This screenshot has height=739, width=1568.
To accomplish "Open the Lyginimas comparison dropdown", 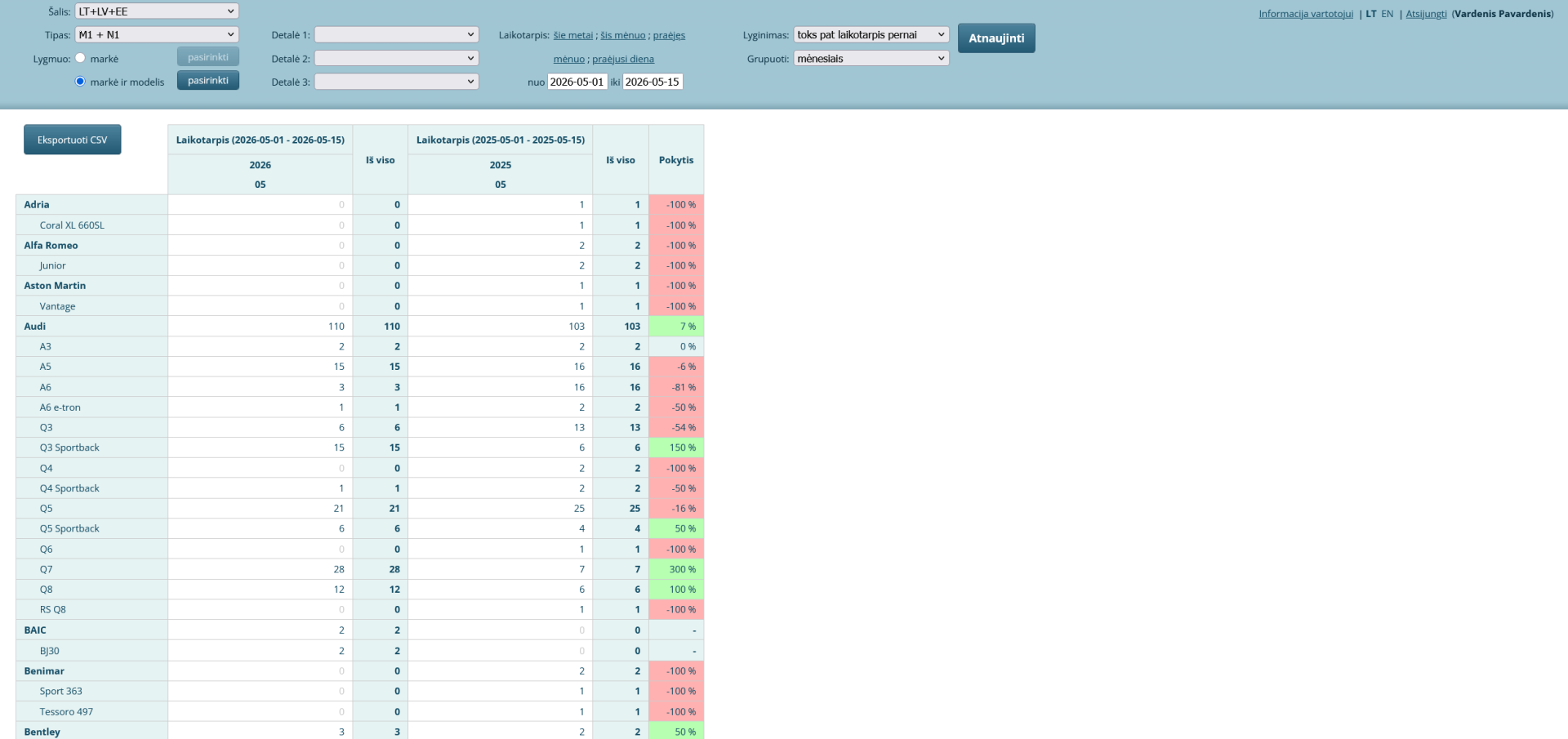I will [871, 34].
